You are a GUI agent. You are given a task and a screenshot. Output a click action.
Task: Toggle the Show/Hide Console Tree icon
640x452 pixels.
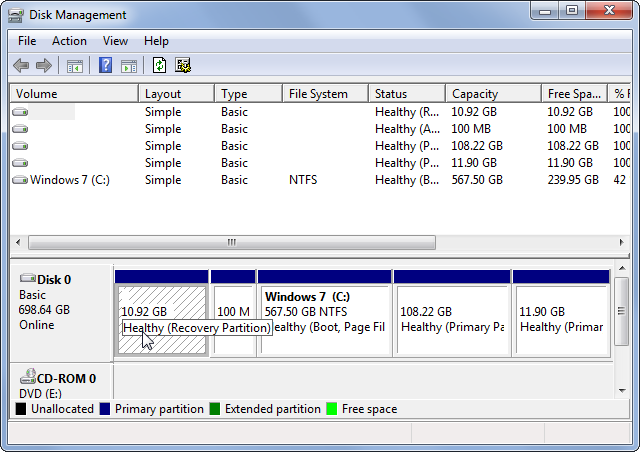tap(74, 66)
